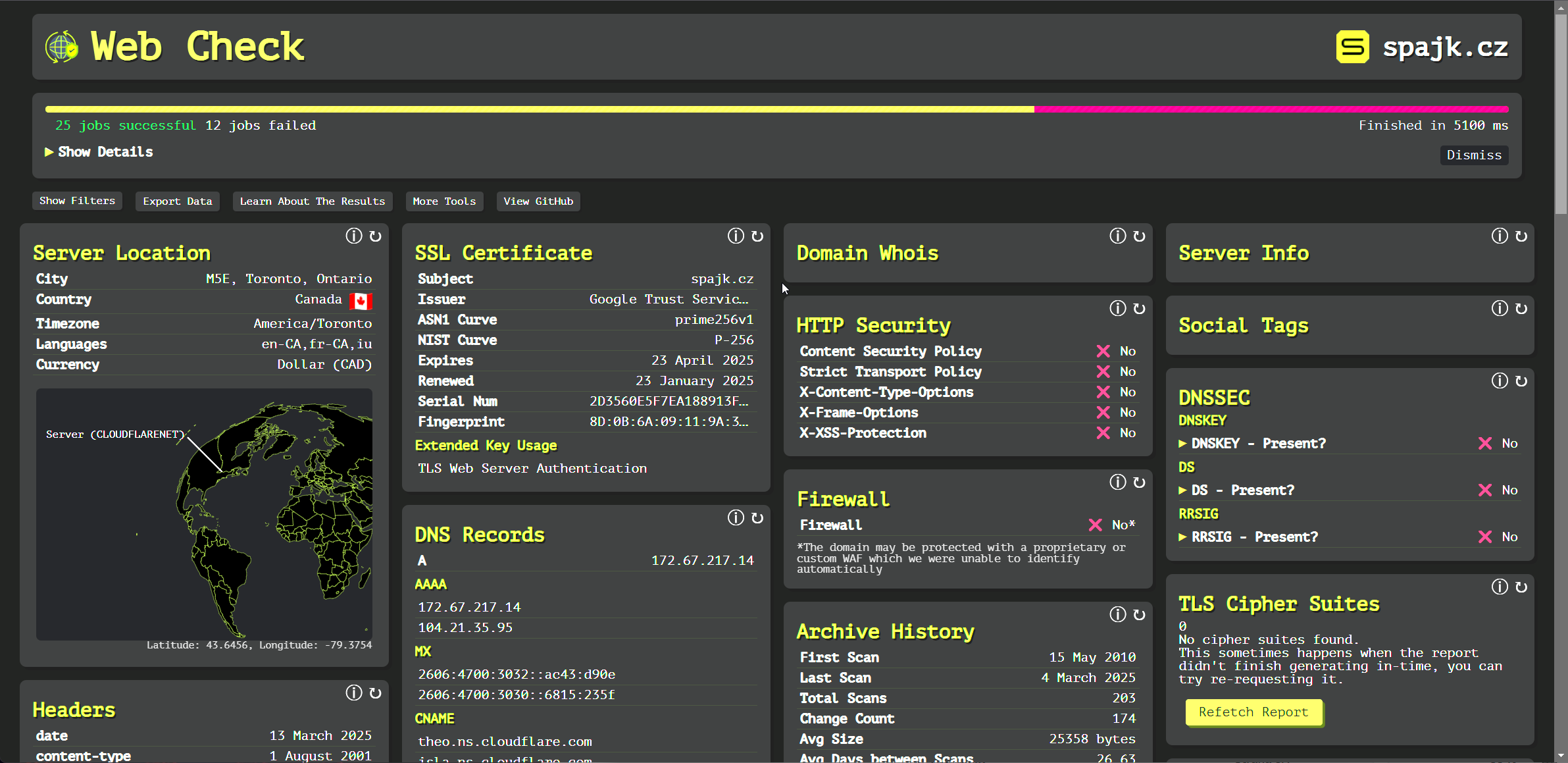
Task: Open info for Firewall card
Action: coord(1118,482)
